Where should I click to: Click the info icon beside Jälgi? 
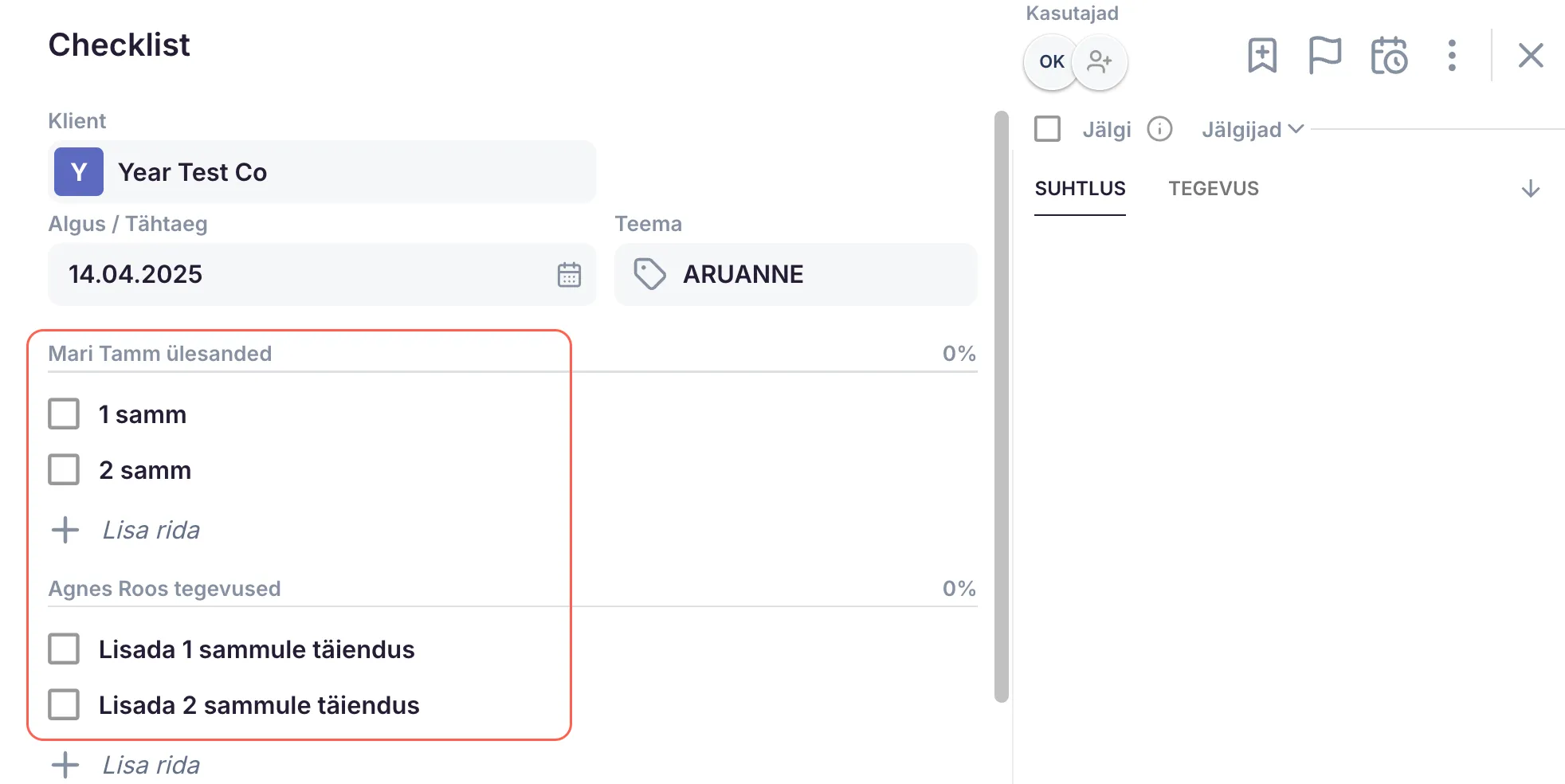1159,129
